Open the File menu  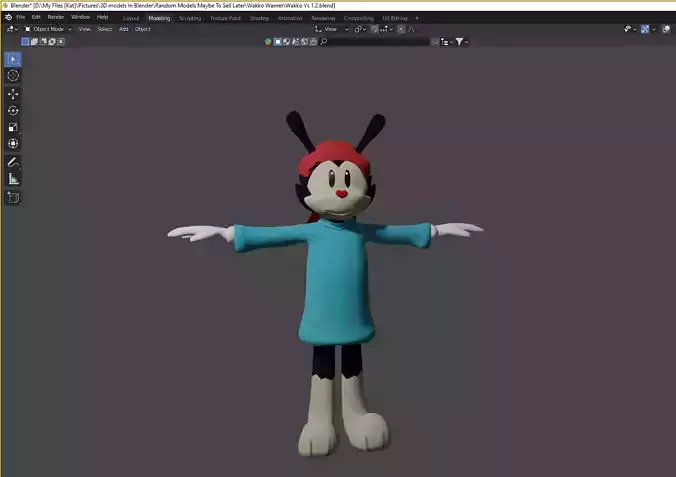coord(21,17)
